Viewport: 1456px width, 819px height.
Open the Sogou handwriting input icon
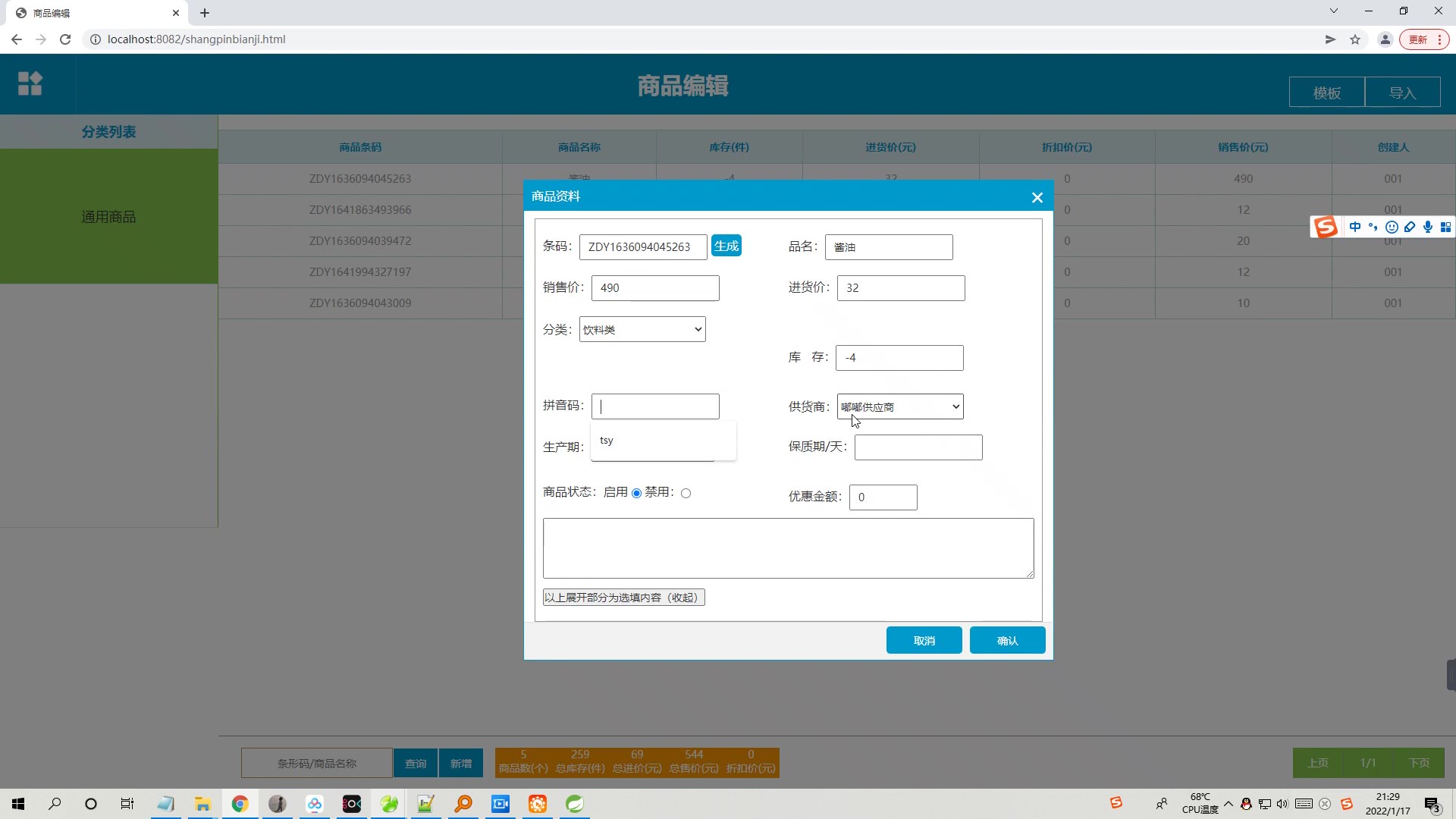(1410, 227)
